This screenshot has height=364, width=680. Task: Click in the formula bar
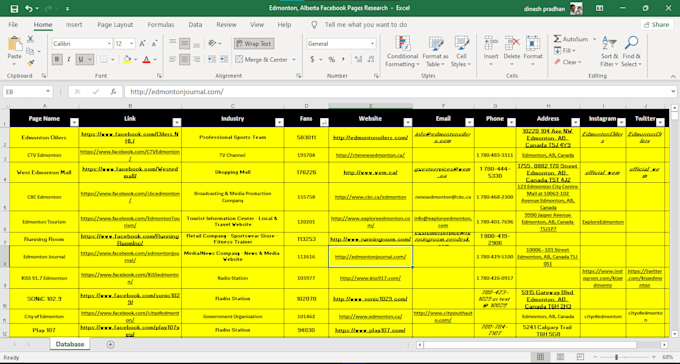pyautogui.click(x=397, y=92)
